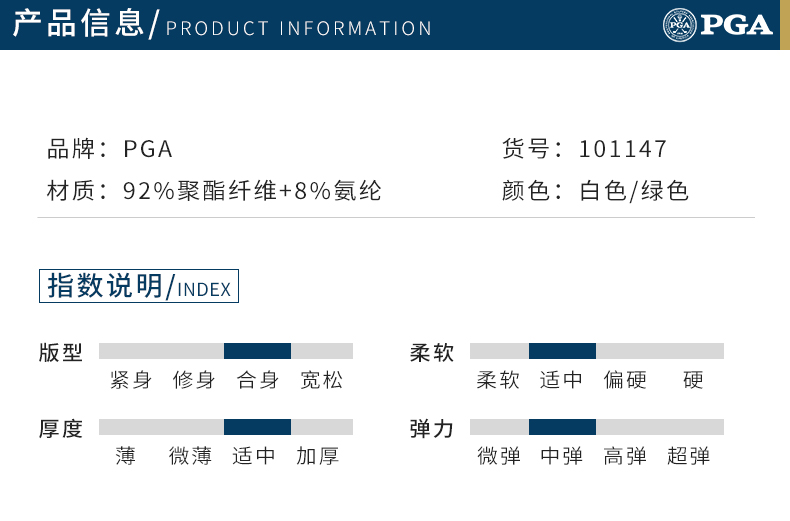The width and height of the screenshot is (790, 521).
Task: Click the material text 92%聚酯纤维+8%氨纶
Action: pos(252,191)
